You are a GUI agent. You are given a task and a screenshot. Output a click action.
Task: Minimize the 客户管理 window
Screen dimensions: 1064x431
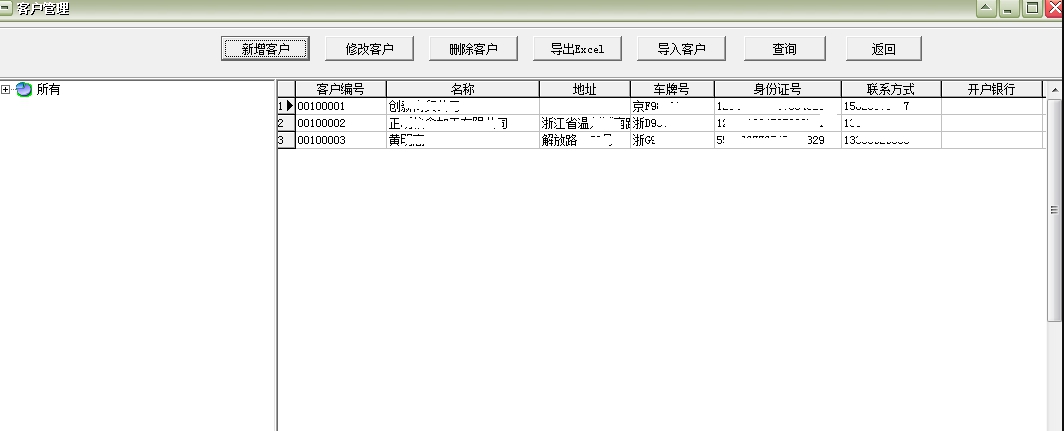[1009, 8]
